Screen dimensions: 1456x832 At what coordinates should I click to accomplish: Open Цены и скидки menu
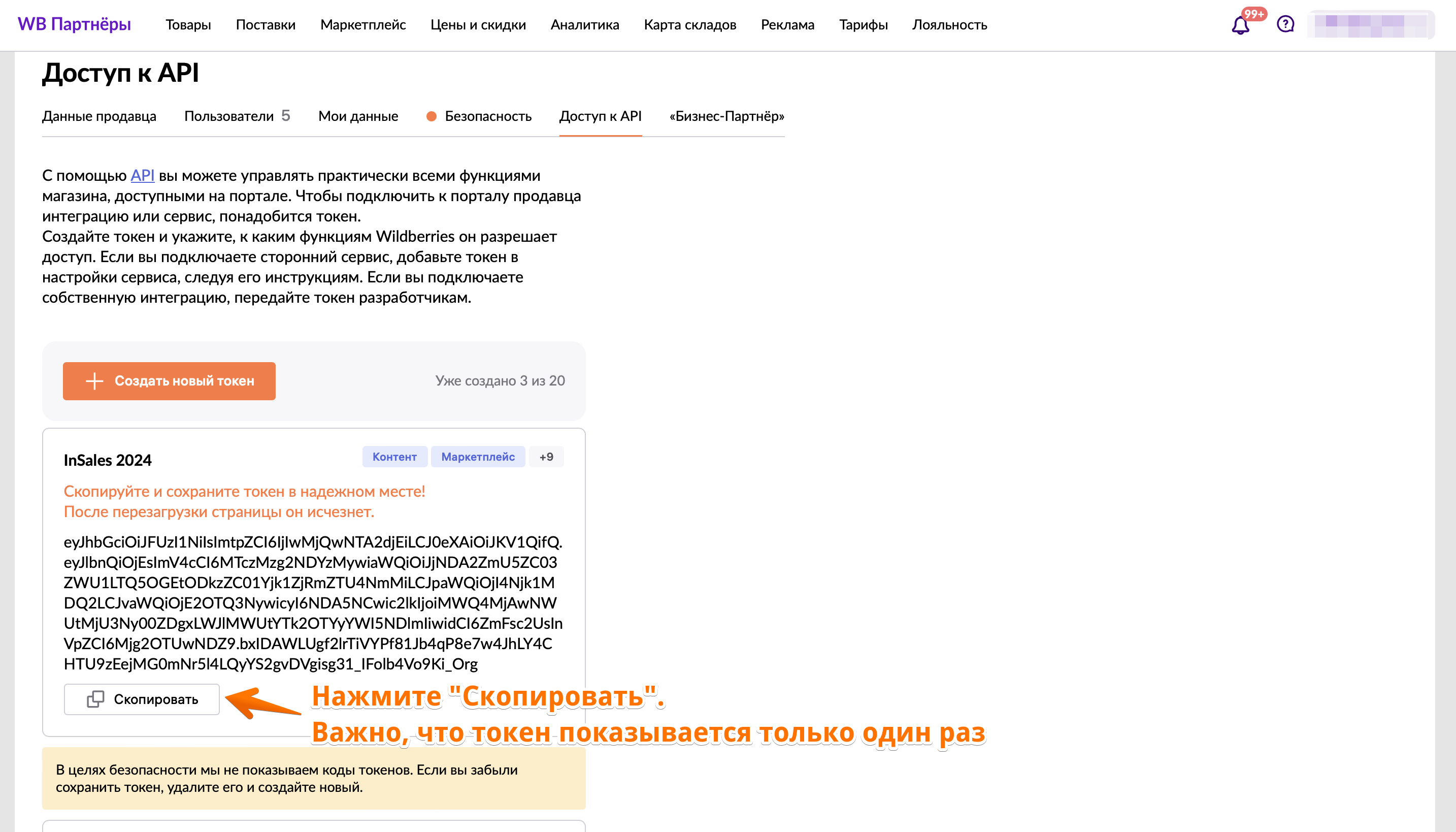tap(478, 24)
